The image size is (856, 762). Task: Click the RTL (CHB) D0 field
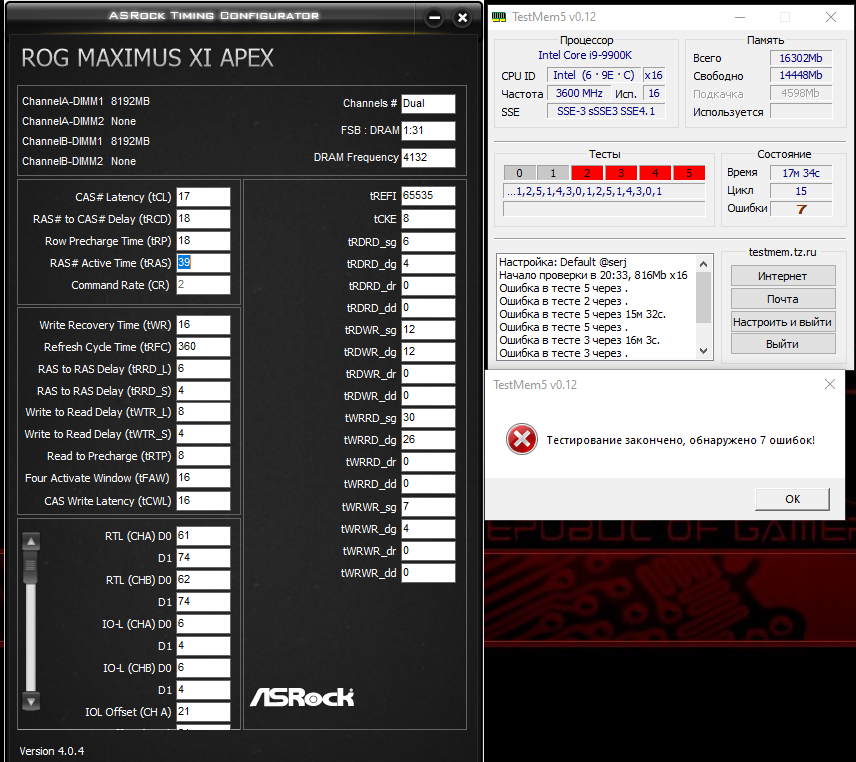pos(203,580)
